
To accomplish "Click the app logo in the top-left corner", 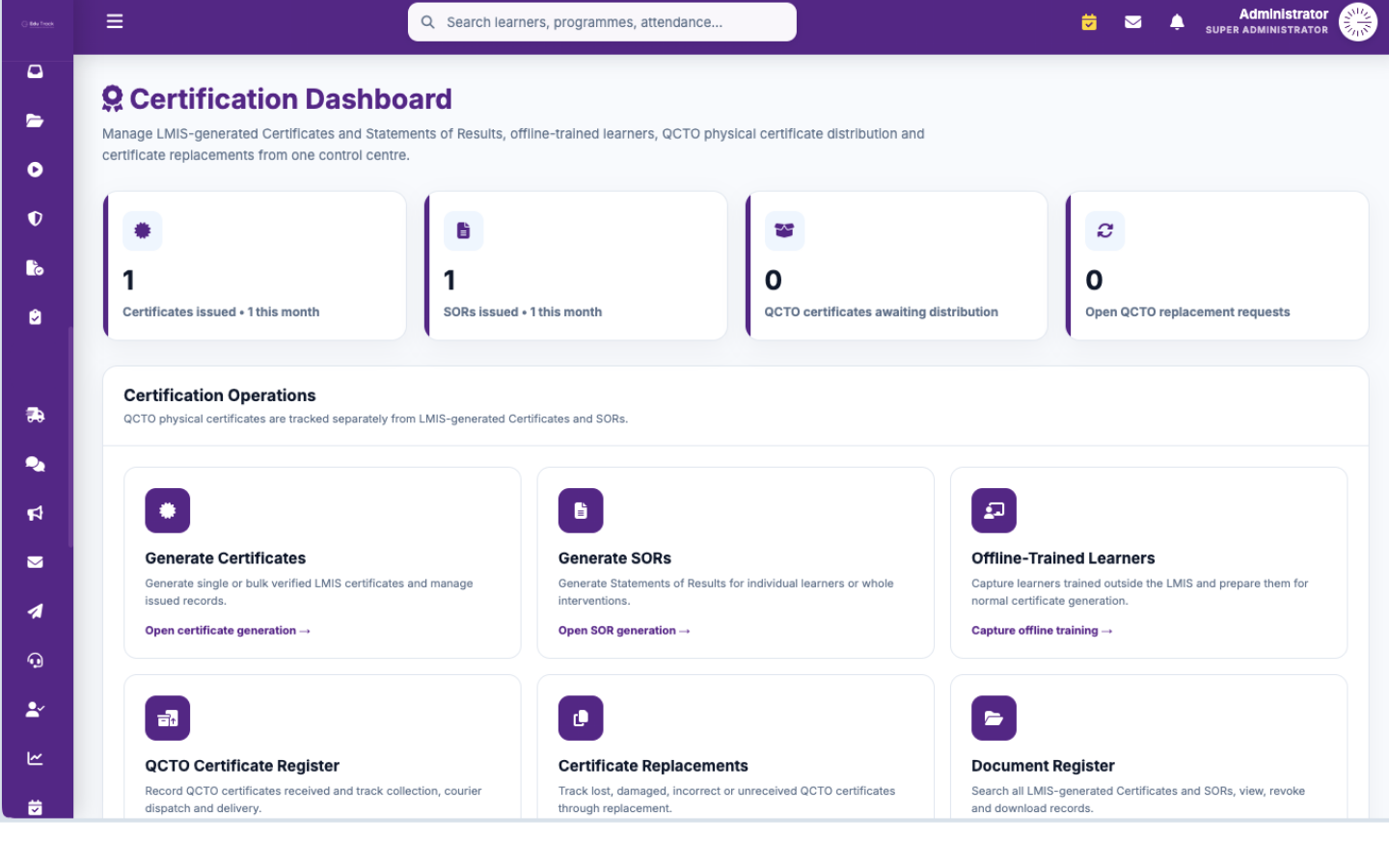I will point(38,23).
